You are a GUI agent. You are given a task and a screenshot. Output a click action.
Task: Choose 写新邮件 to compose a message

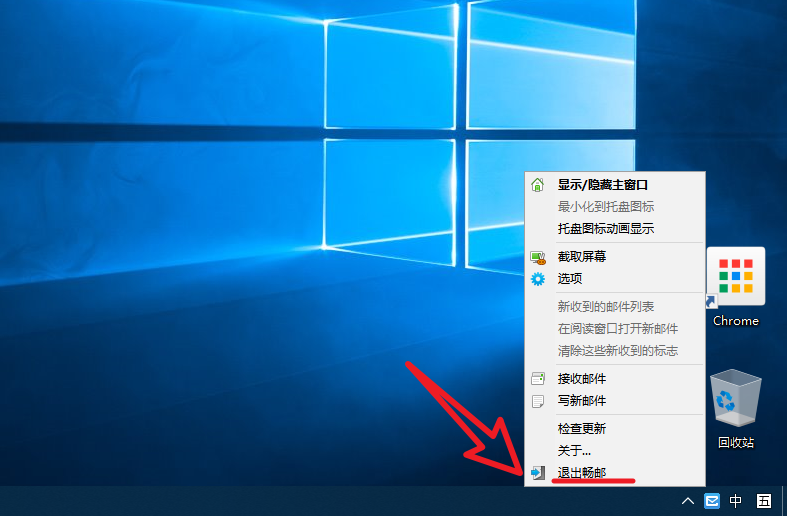[615, 401]
